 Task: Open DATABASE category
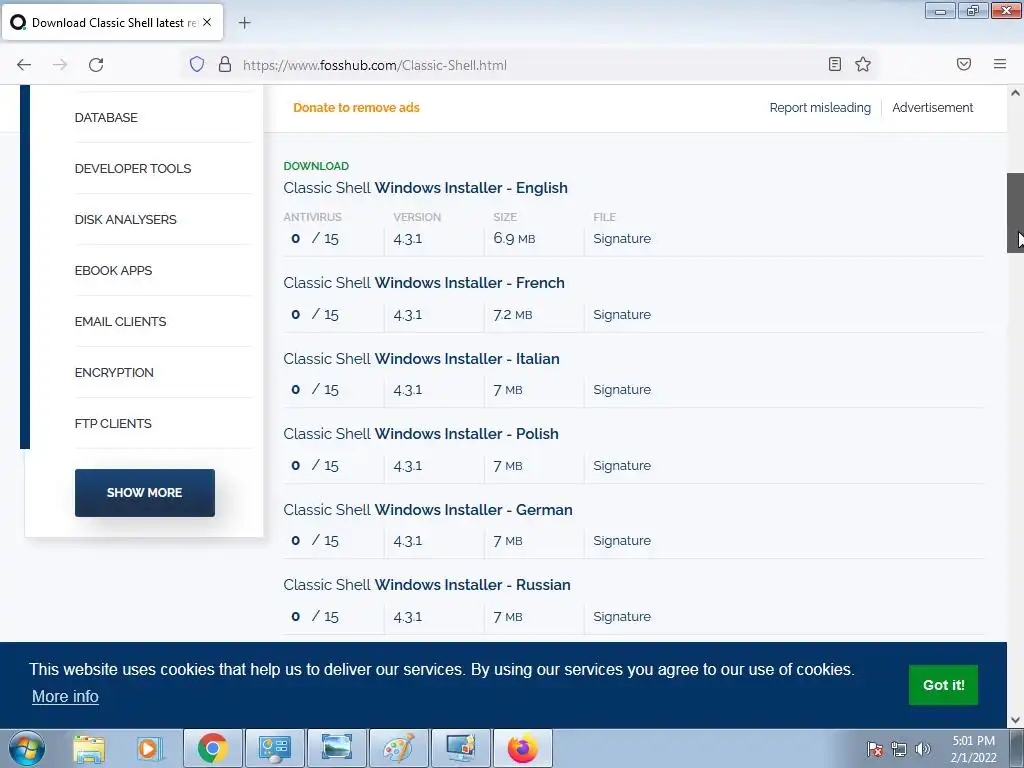click(106, 118)
